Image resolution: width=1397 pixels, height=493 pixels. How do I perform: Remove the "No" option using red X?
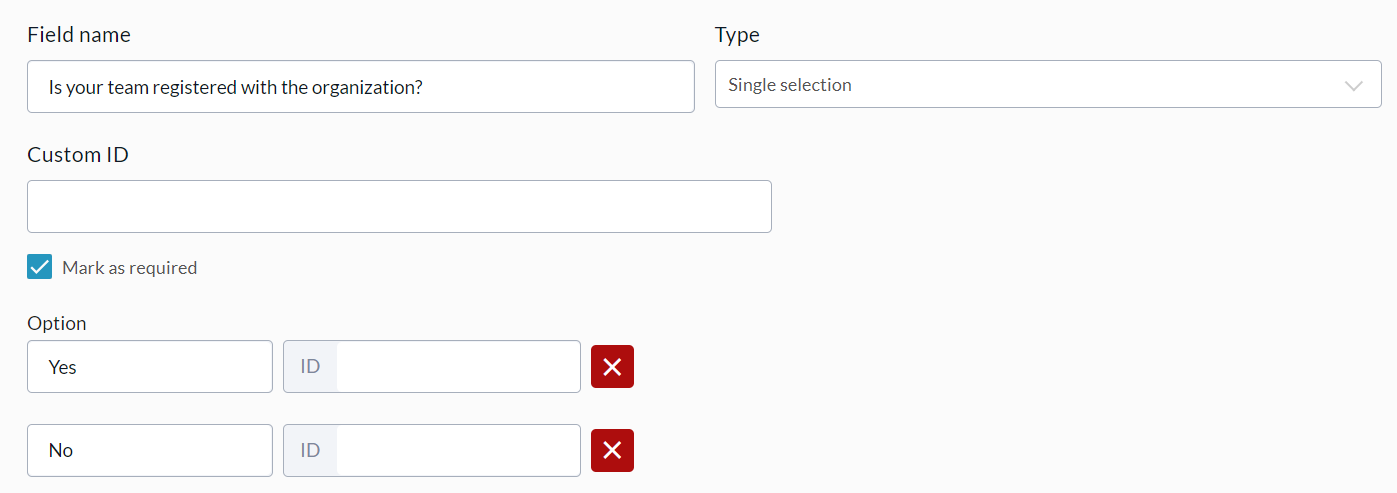[x=612, y=450]
